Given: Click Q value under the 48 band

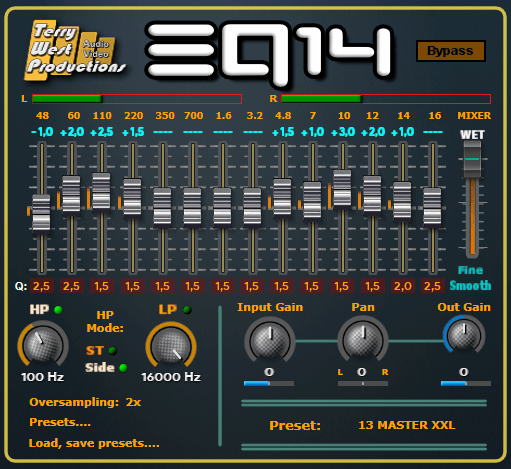Looking at the screenshot, I should click(42, 286).
